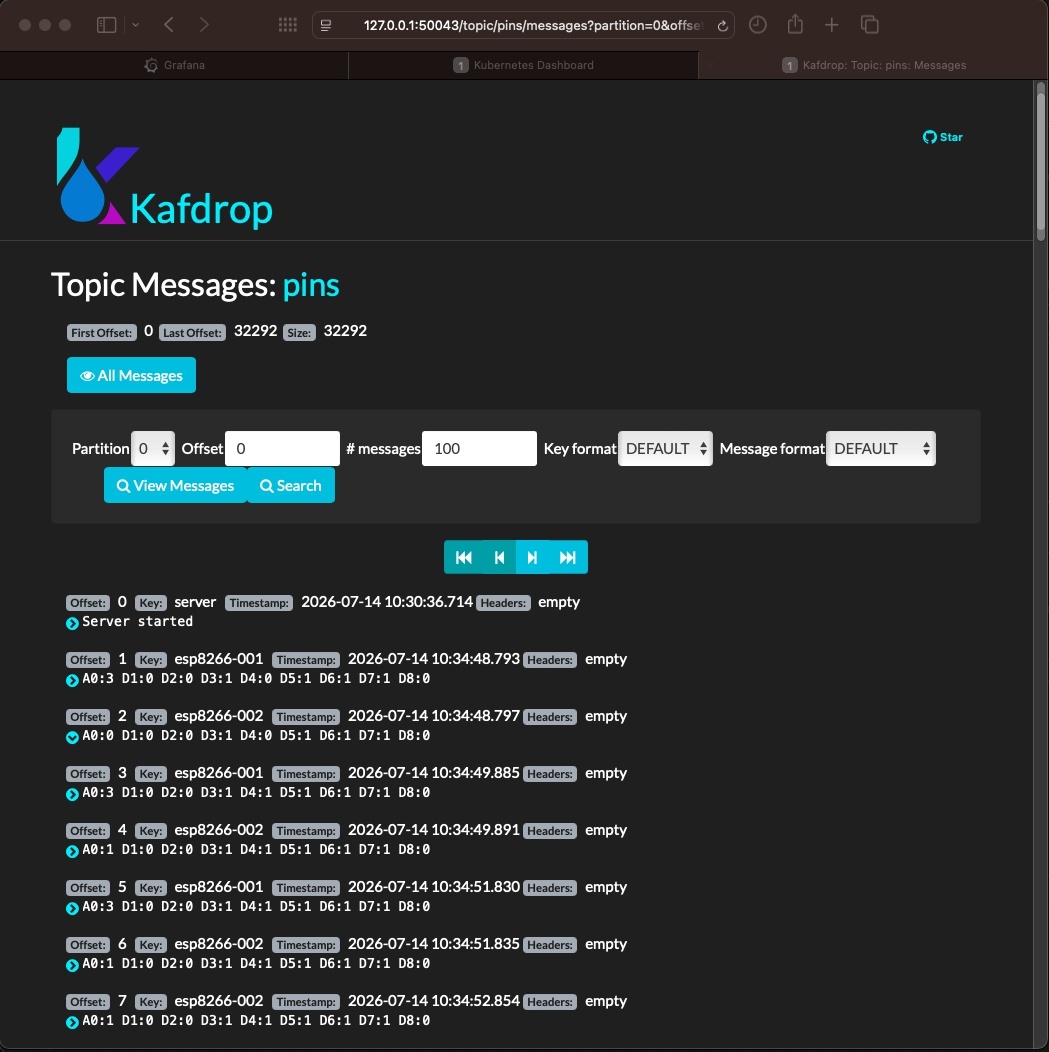Switch to the Grafana tab
Image resolution: width=1049 pixels, height=1052 pixels.
(174, 65)
